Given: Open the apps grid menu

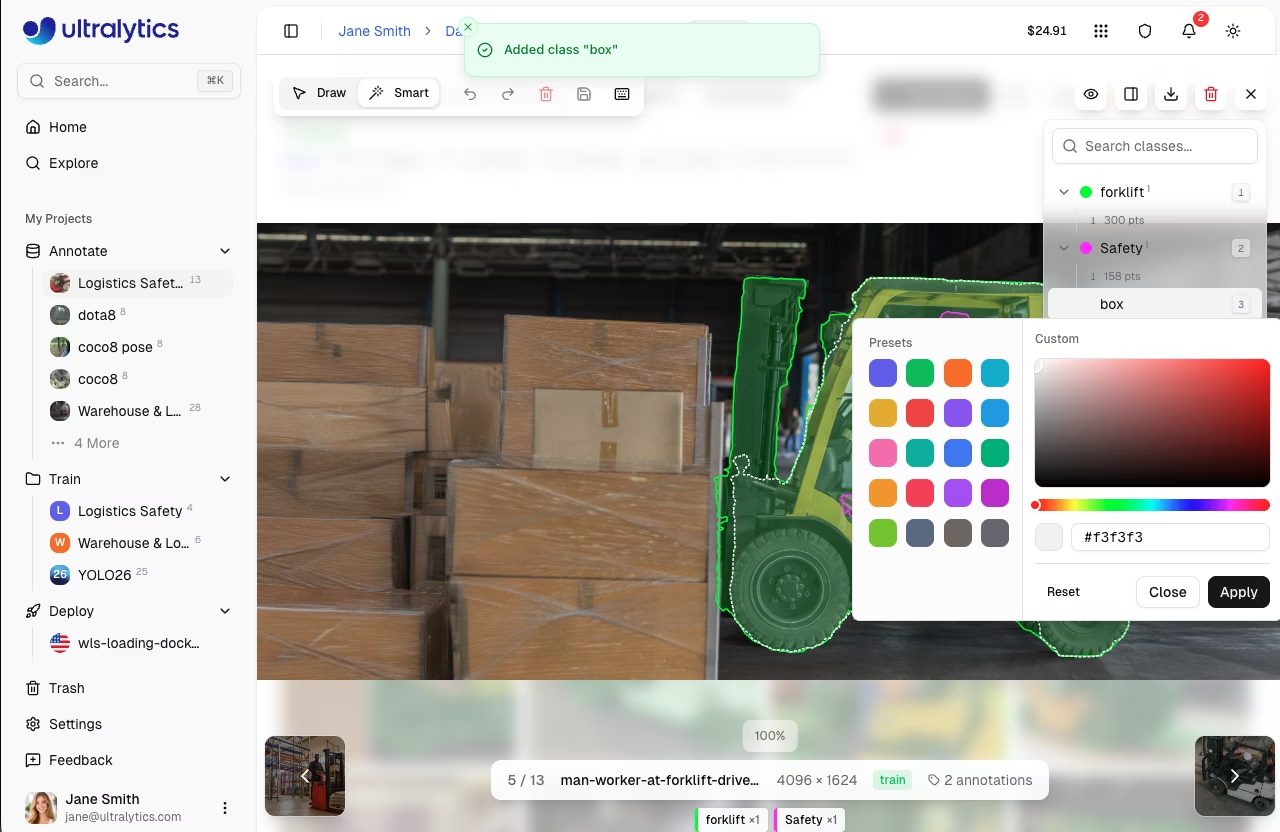Looking at the screenshot, I should (1101, 31).
